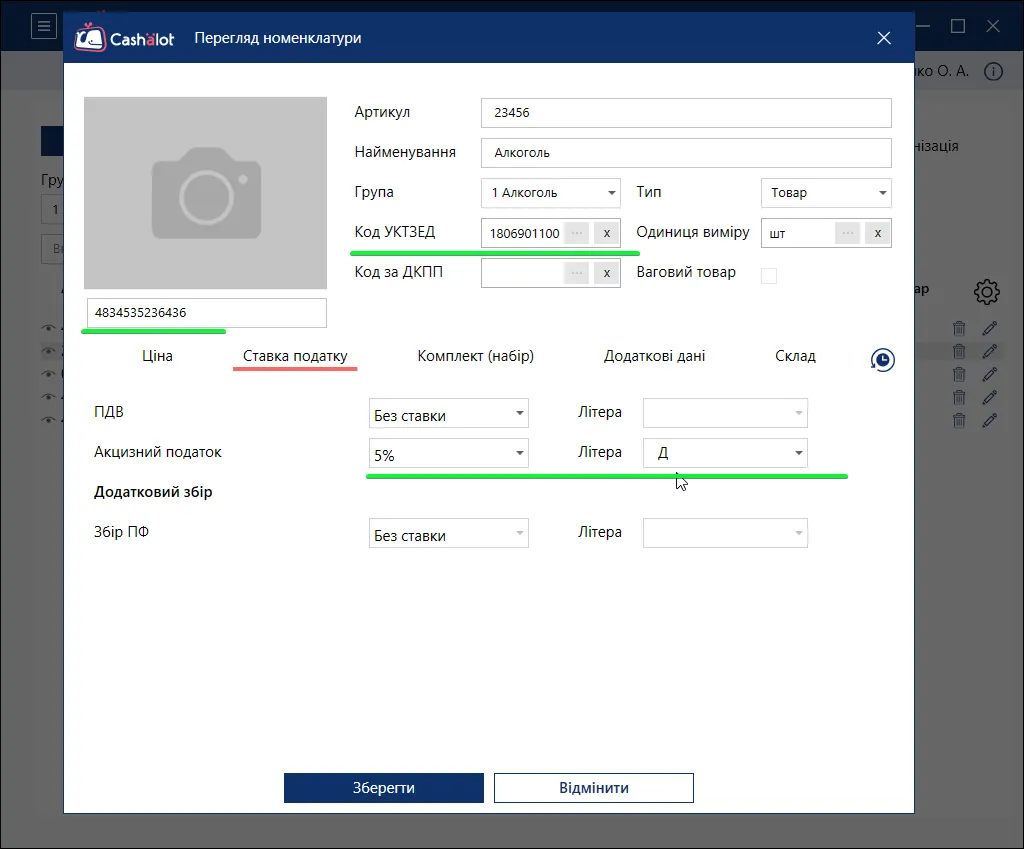
Task: Open hamburger menu in main window
Action: coord(44,26)
